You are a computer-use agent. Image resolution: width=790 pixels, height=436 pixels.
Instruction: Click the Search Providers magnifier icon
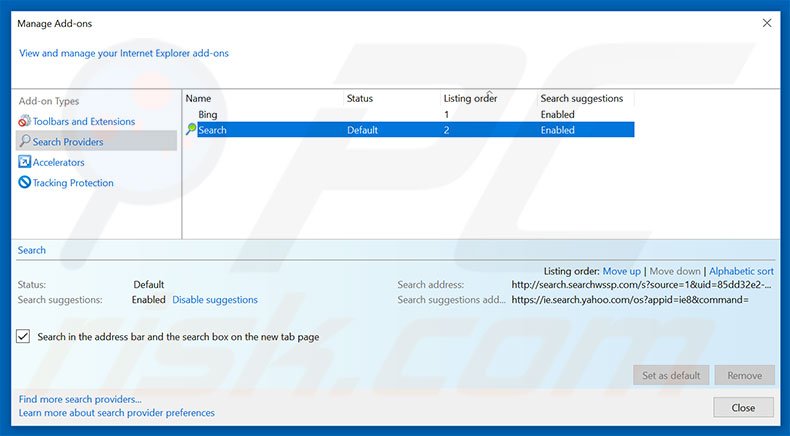pos(25,141)
